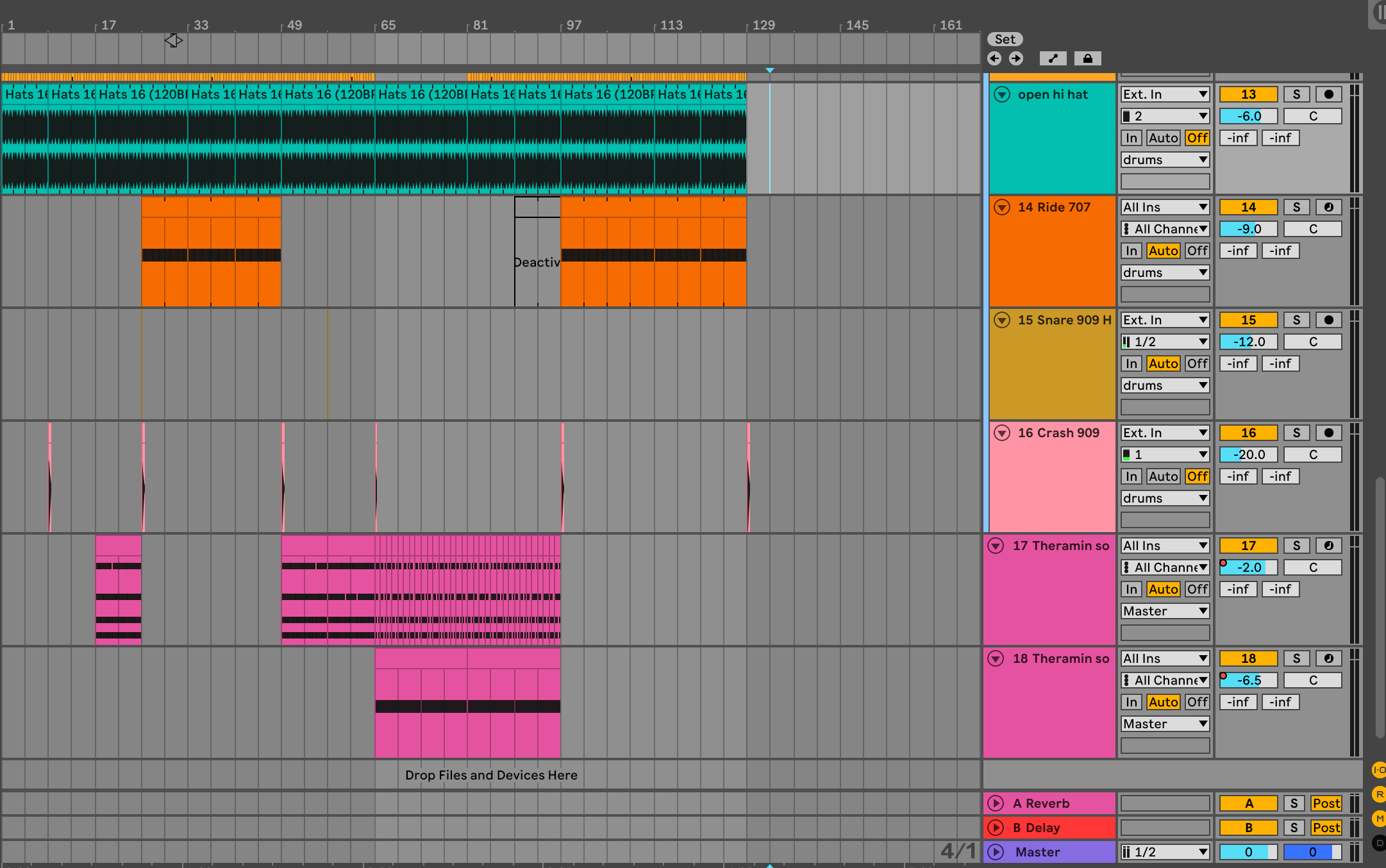Collapse 18 Theramin track
The image size is (1386, 868).
pyautogui.click(x=996, y=658)
